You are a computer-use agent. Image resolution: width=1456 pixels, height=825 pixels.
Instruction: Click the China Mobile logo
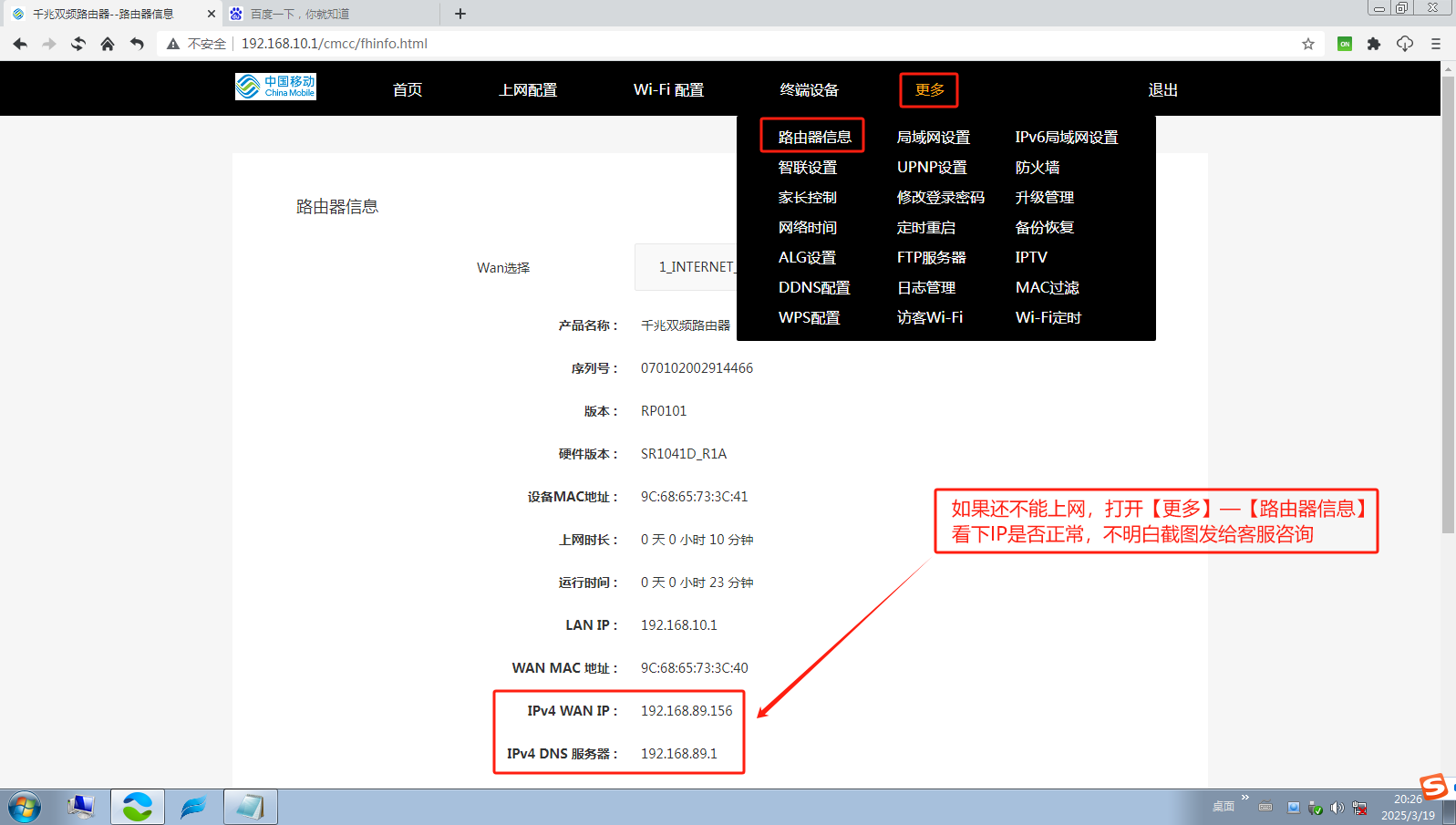coord(275,87)
